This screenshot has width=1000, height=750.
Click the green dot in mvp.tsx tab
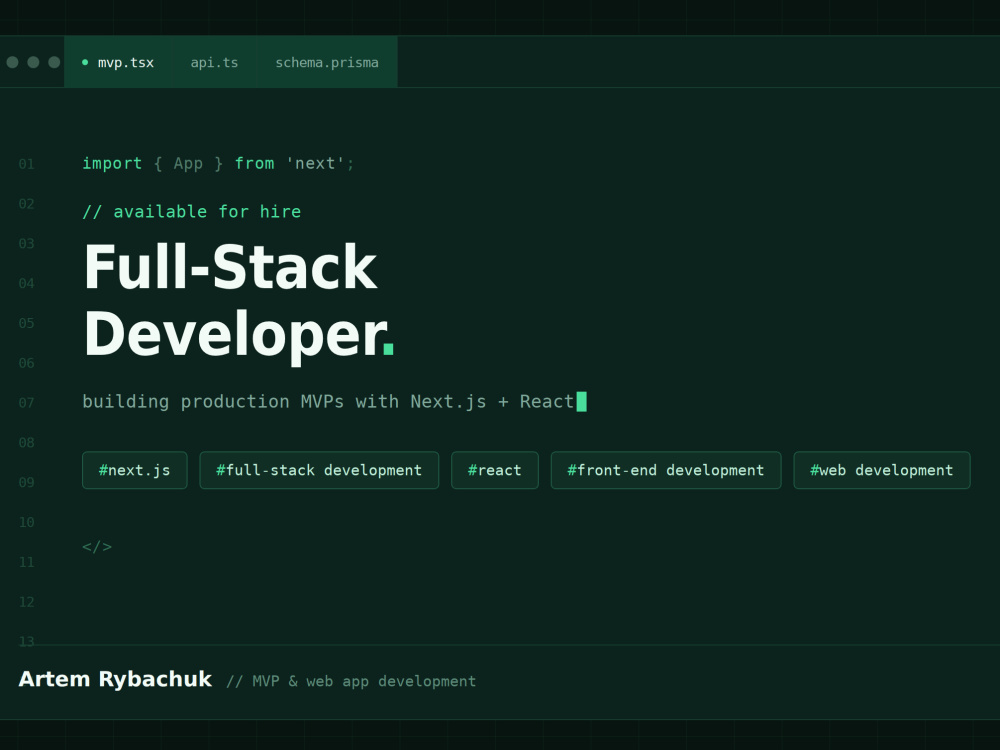point(85,62)
